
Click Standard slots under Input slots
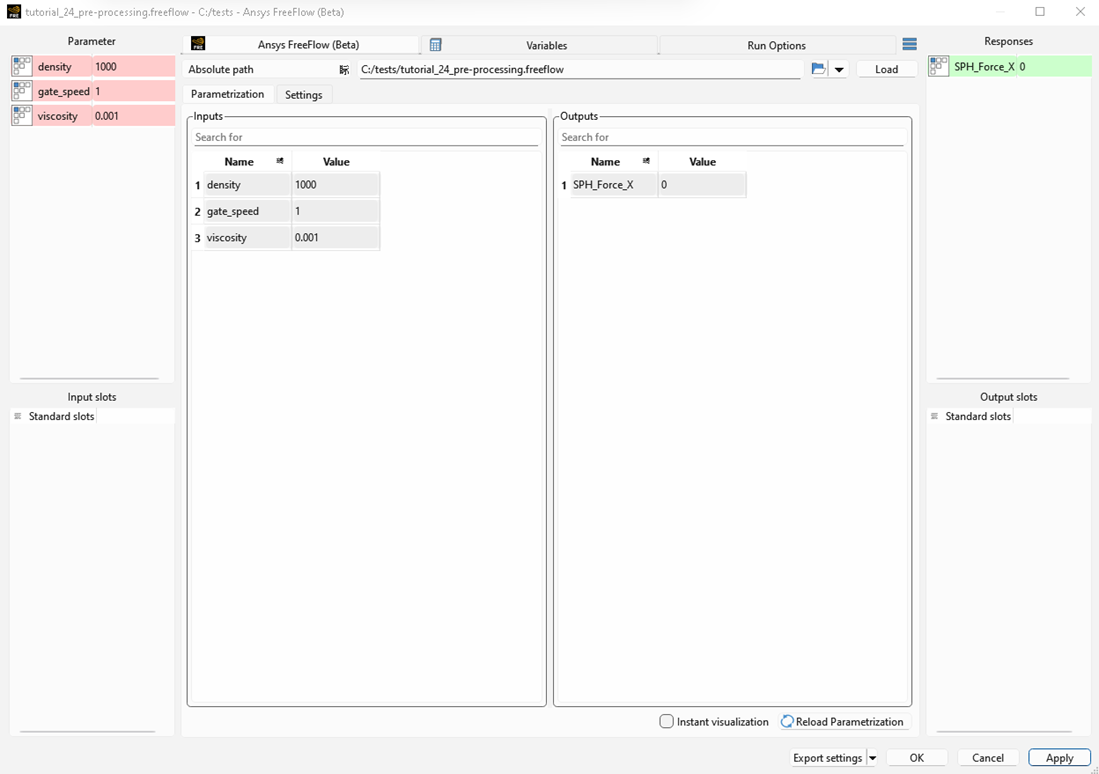(61, 416)
